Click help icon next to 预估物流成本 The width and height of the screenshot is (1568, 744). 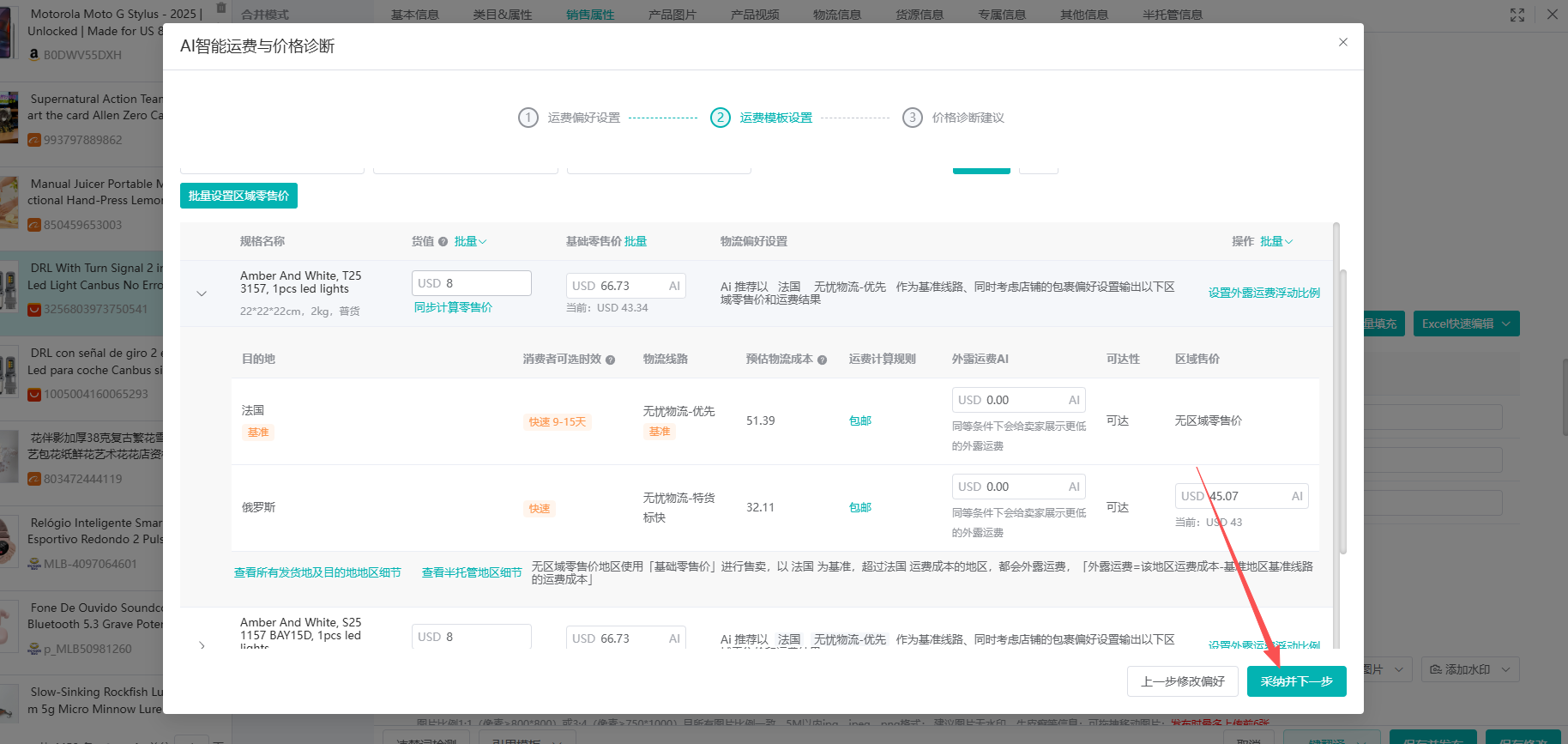point(822,360)
